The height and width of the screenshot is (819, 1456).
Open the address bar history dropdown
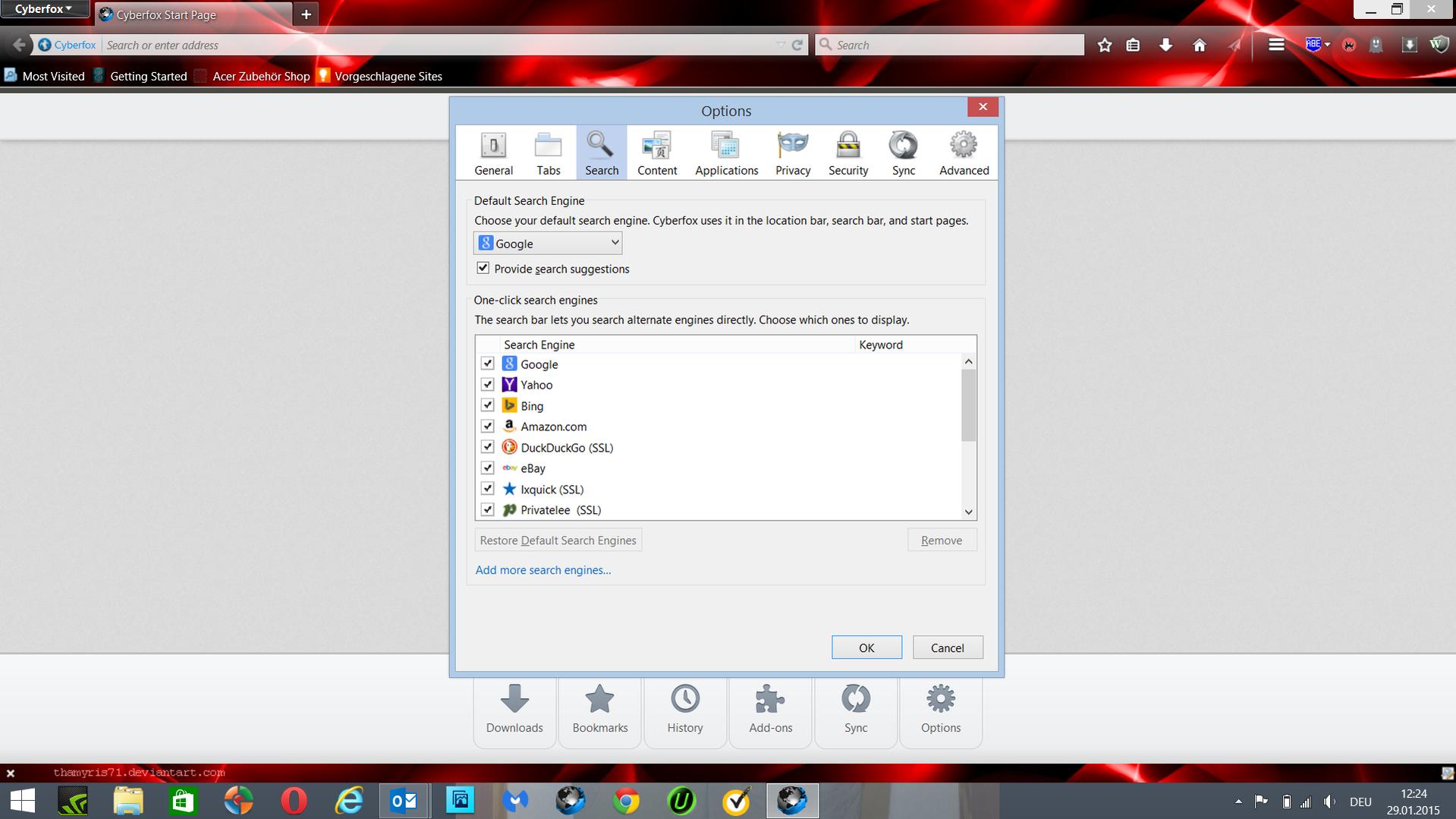781,45
